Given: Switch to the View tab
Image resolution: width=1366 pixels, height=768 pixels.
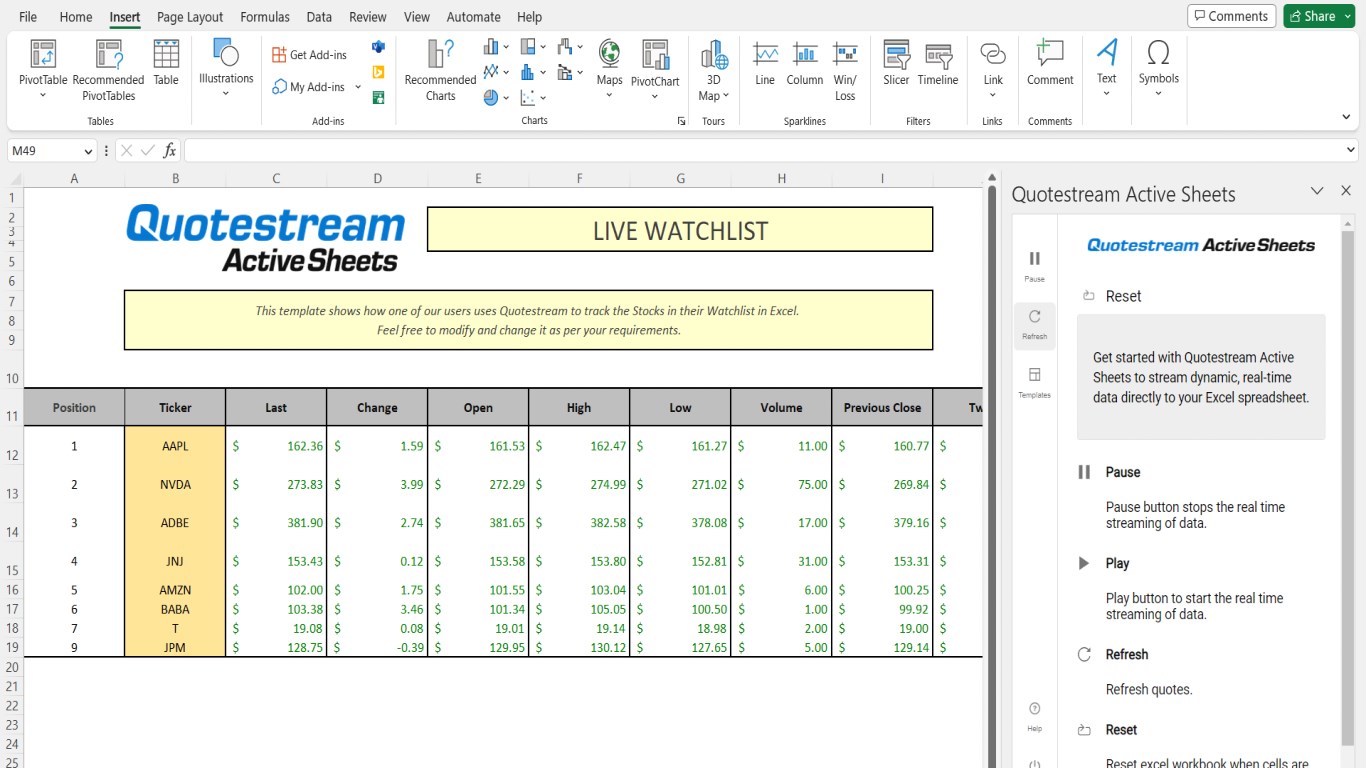Looking at the screenshot, I should [417, 17].
